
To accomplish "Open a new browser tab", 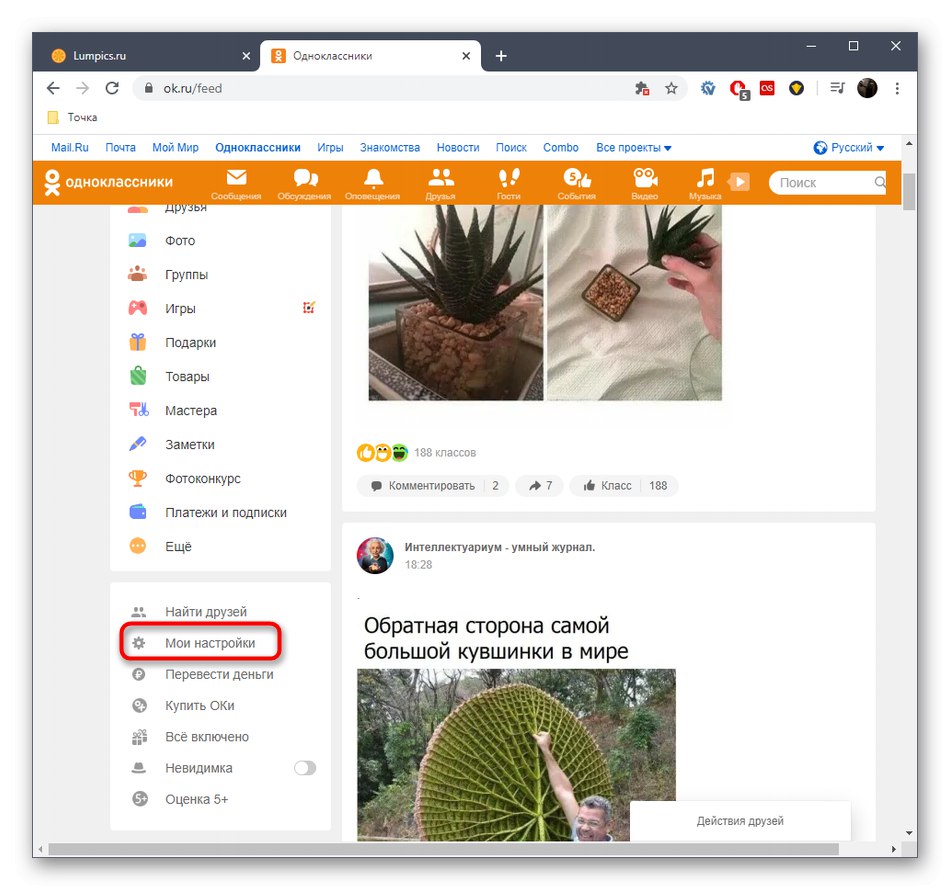I will coord(501,56).
